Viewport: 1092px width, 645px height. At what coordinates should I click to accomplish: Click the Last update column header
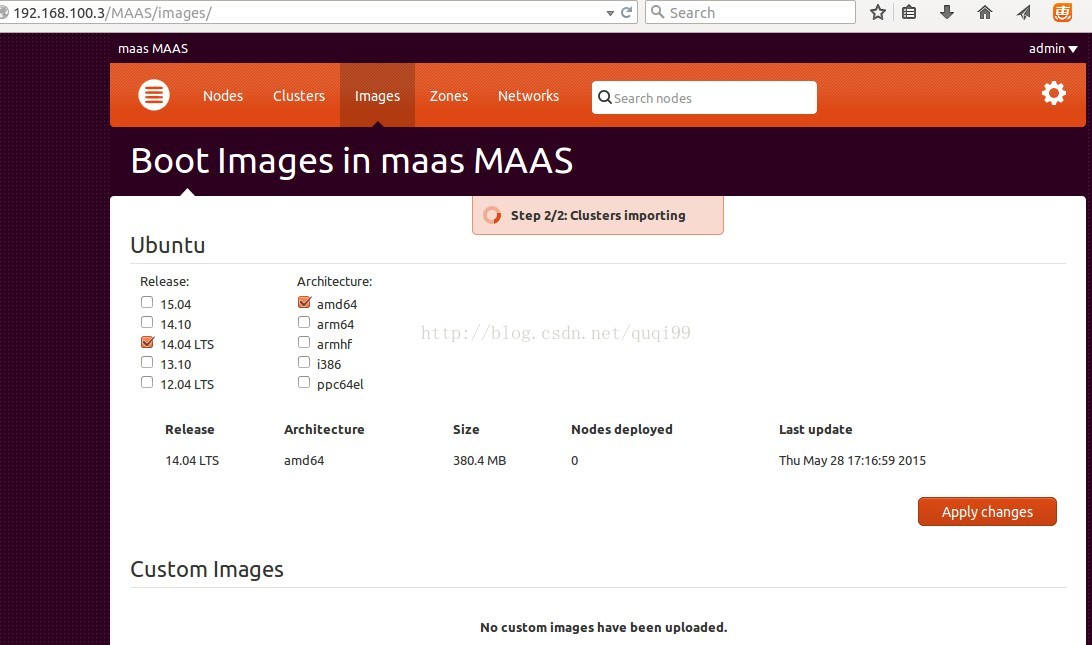[x=816, y=429]
